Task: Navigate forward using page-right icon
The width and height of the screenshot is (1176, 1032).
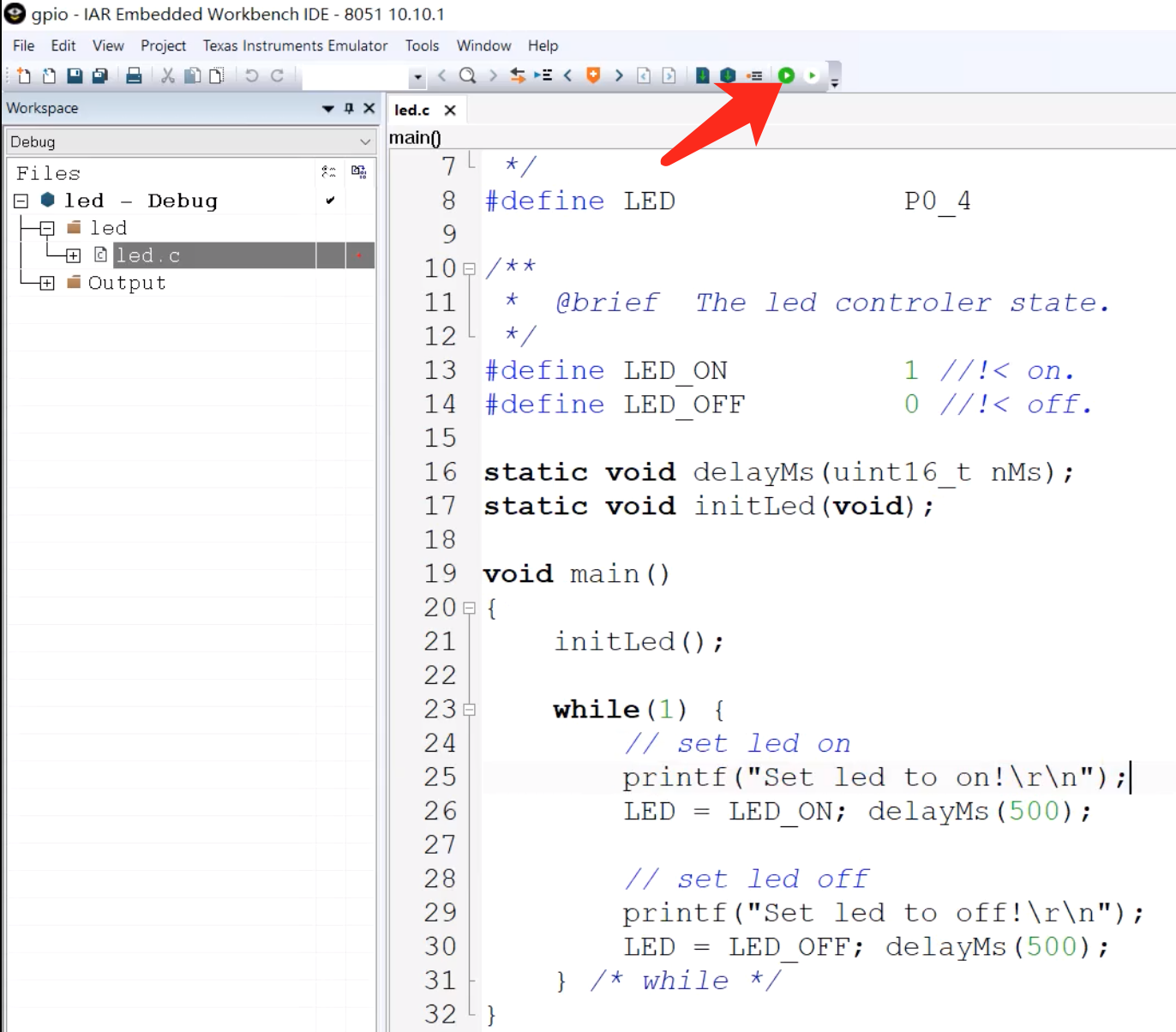Action: click(669, 75)
